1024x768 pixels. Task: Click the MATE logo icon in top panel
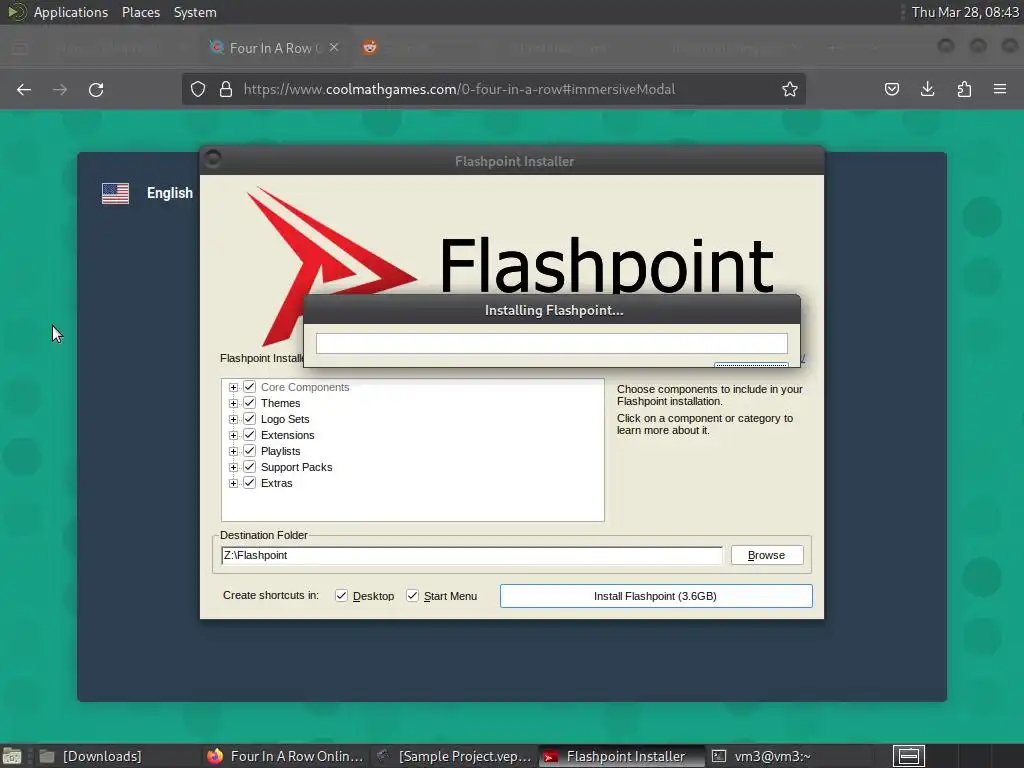16,12
